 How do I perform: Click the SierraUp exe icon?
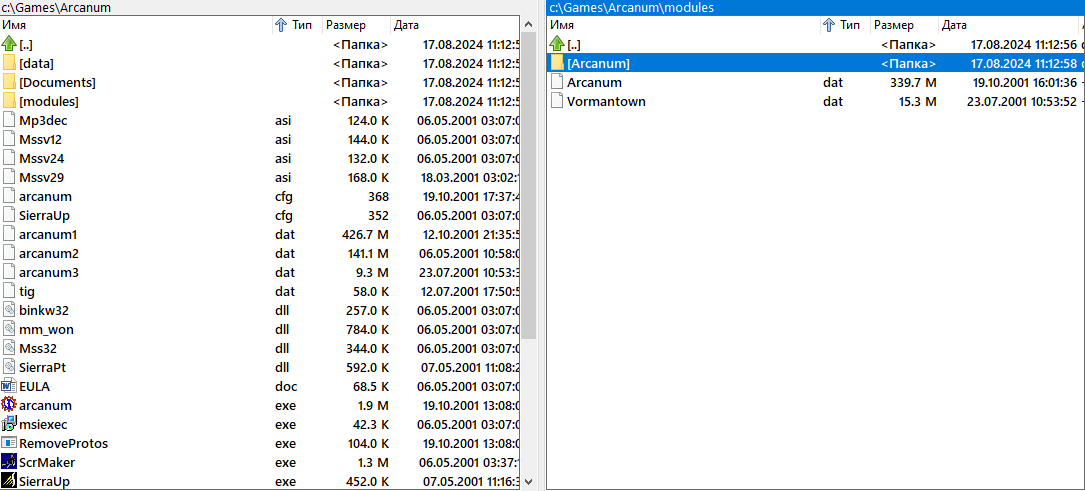[x=9, y=481]
